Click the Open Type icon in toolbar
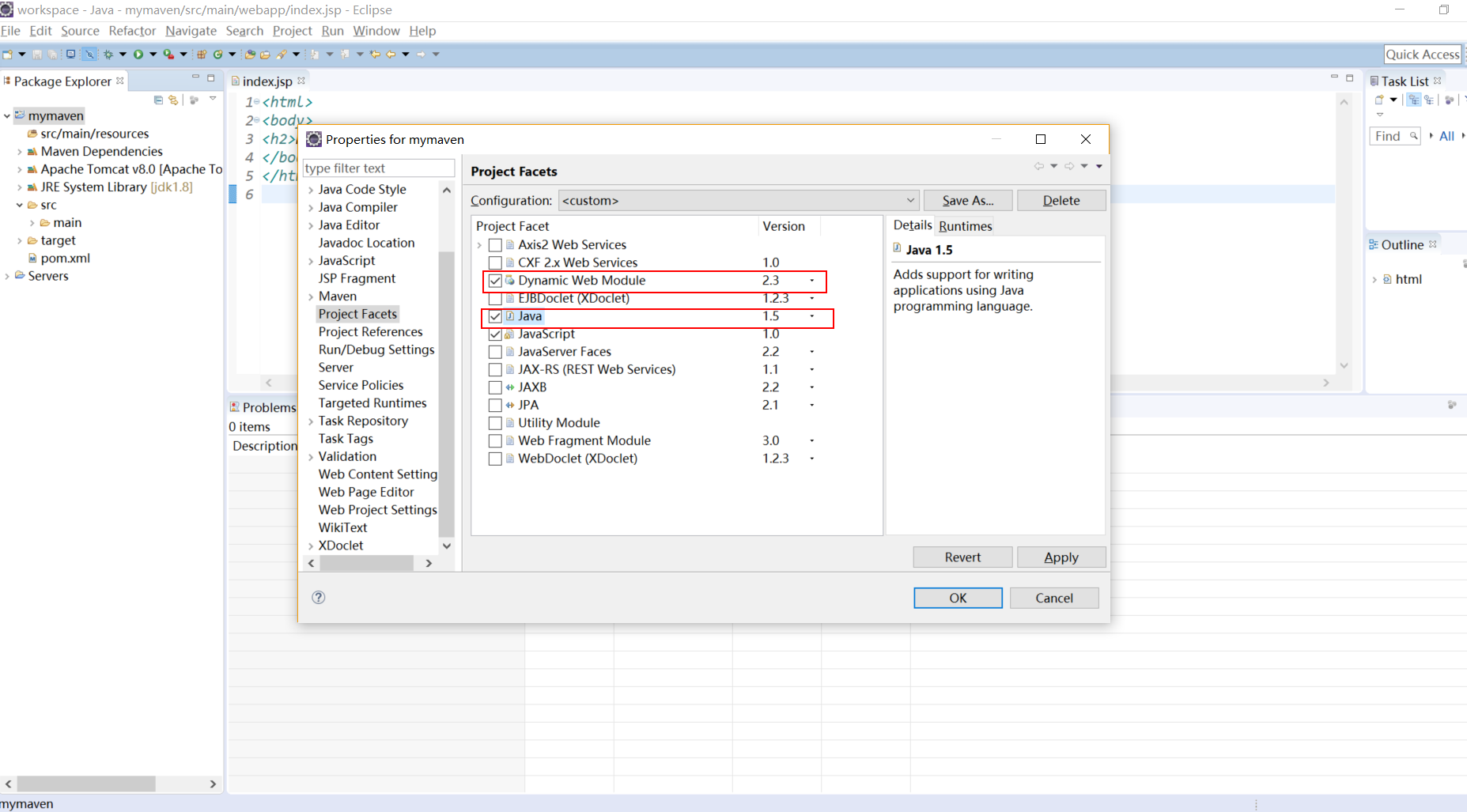Image resolution: width=1467 pixels, height=812 pixels. (250, 55)
